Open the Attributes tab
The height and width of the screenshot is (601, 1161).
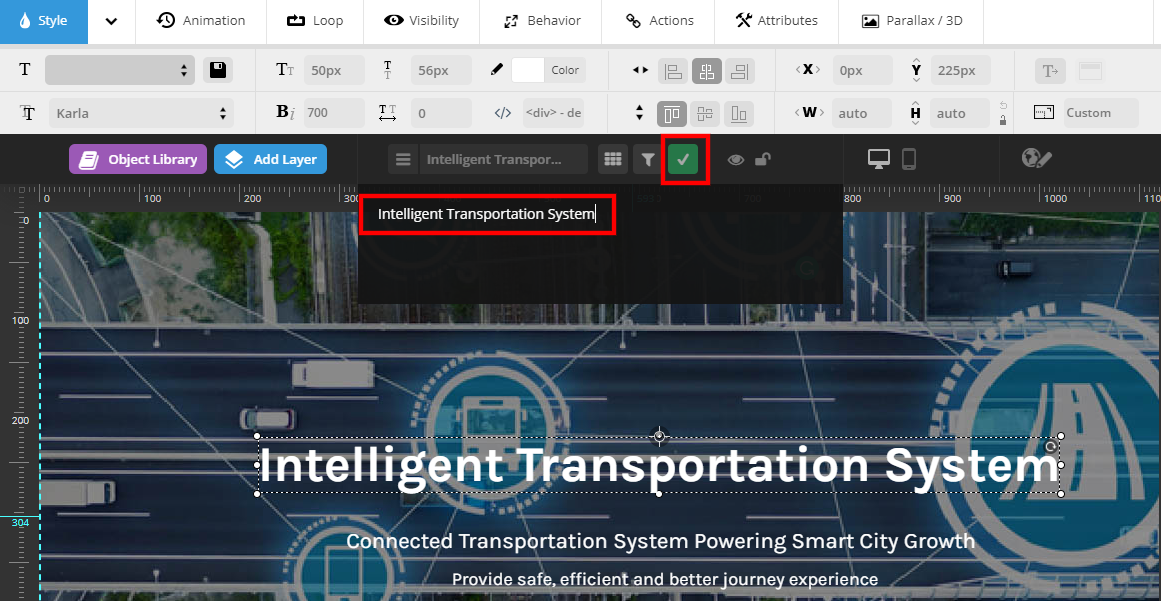(777, 21)
